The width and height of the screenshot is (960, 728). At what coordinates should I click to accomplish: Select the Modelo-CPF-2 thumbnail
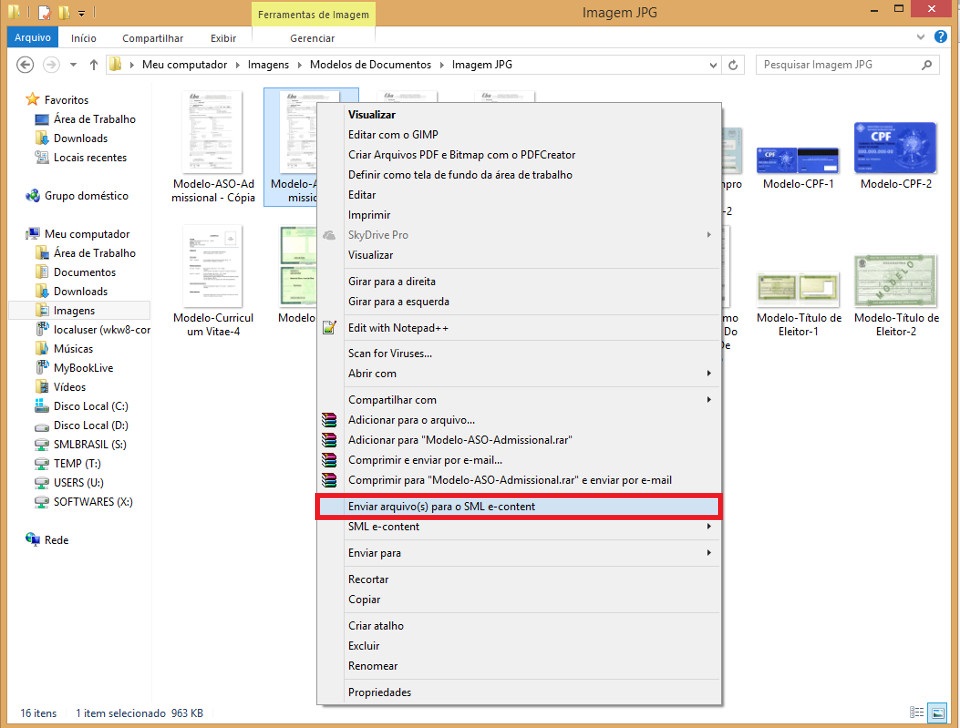pyautogui.click(x=895, y=150)
